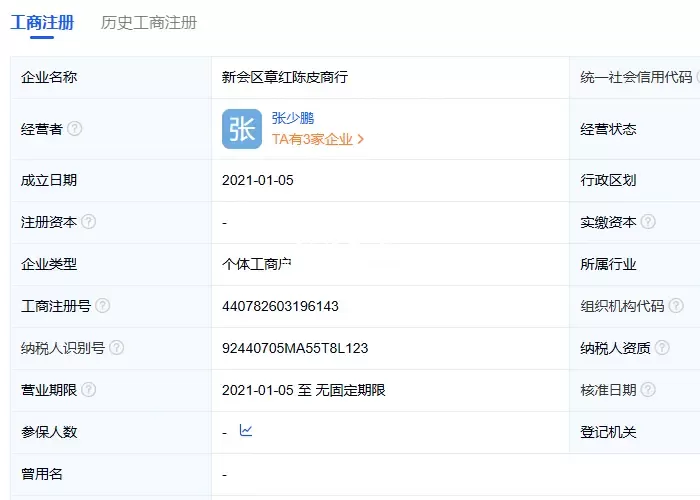Show the tooltip icon beside 工商注册号
The image size is (700, 500).
point(103,306)
